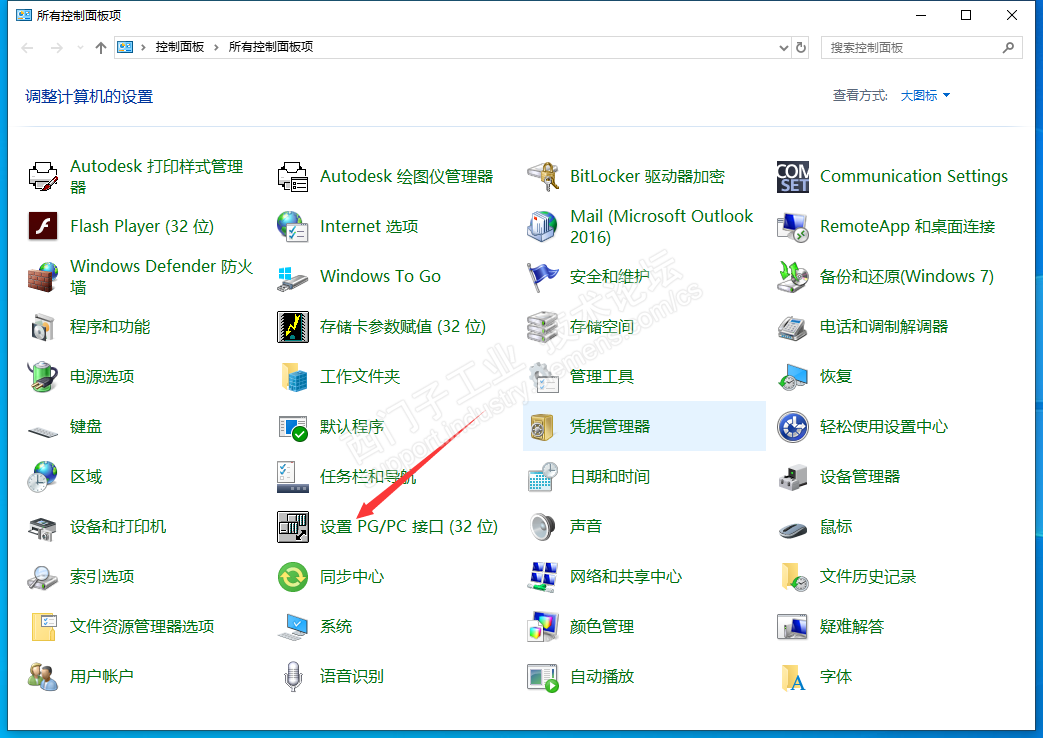The height and width of the screenshot is (738, 1043).
Task: Open Communication Settings COM SET icon
Action: [793, 176]
